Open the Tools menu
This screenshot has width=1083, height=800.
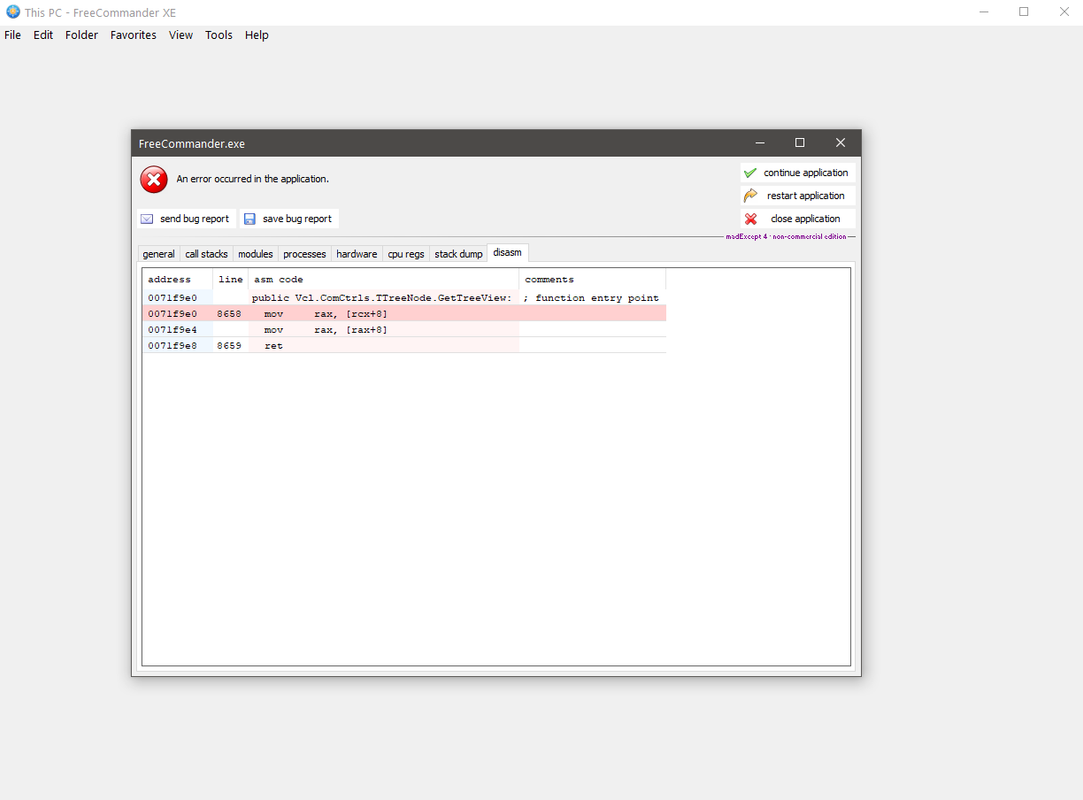[x=219, y=35]
